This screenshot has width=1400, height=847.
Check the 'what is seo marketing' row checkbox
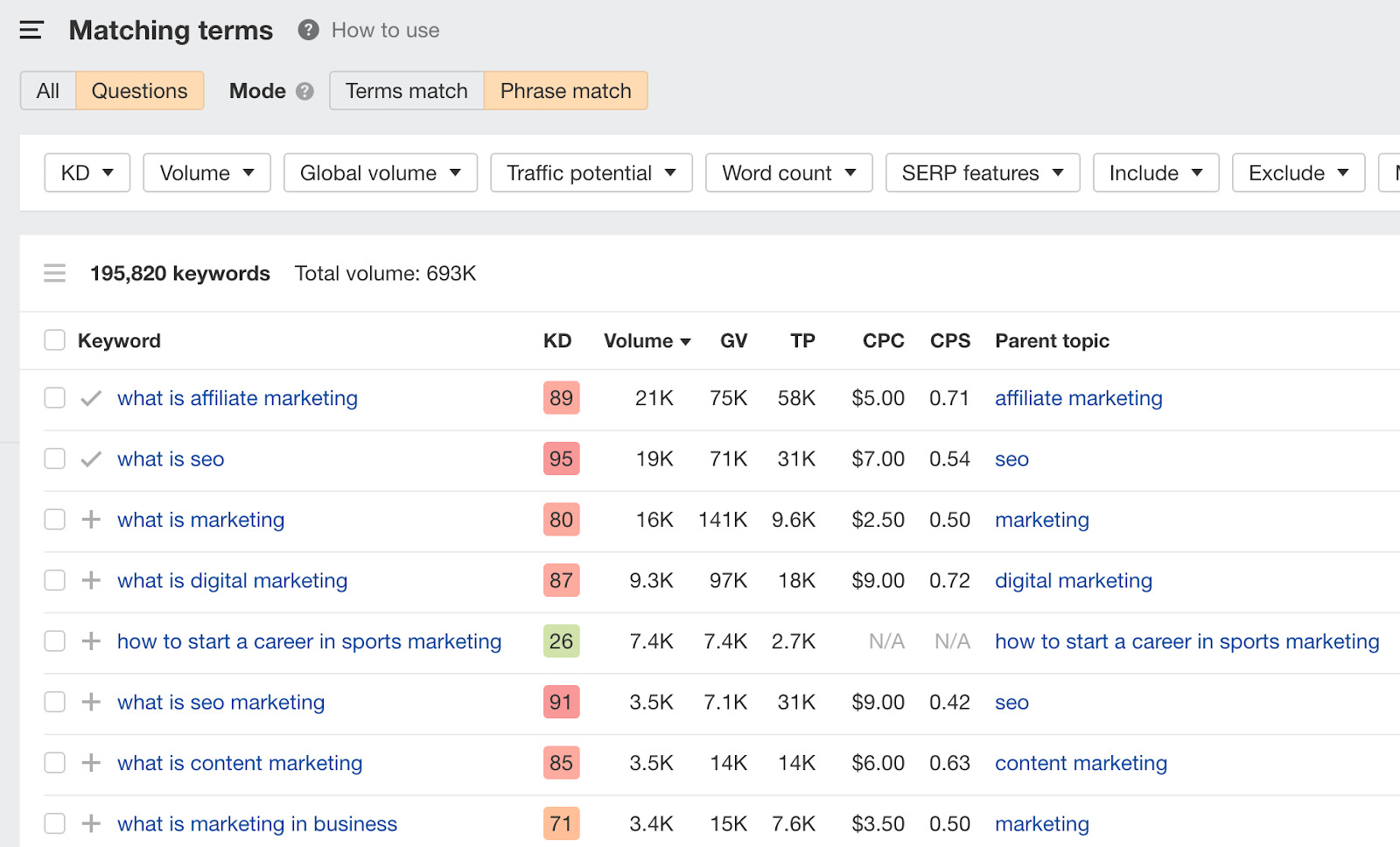point(54,701)
